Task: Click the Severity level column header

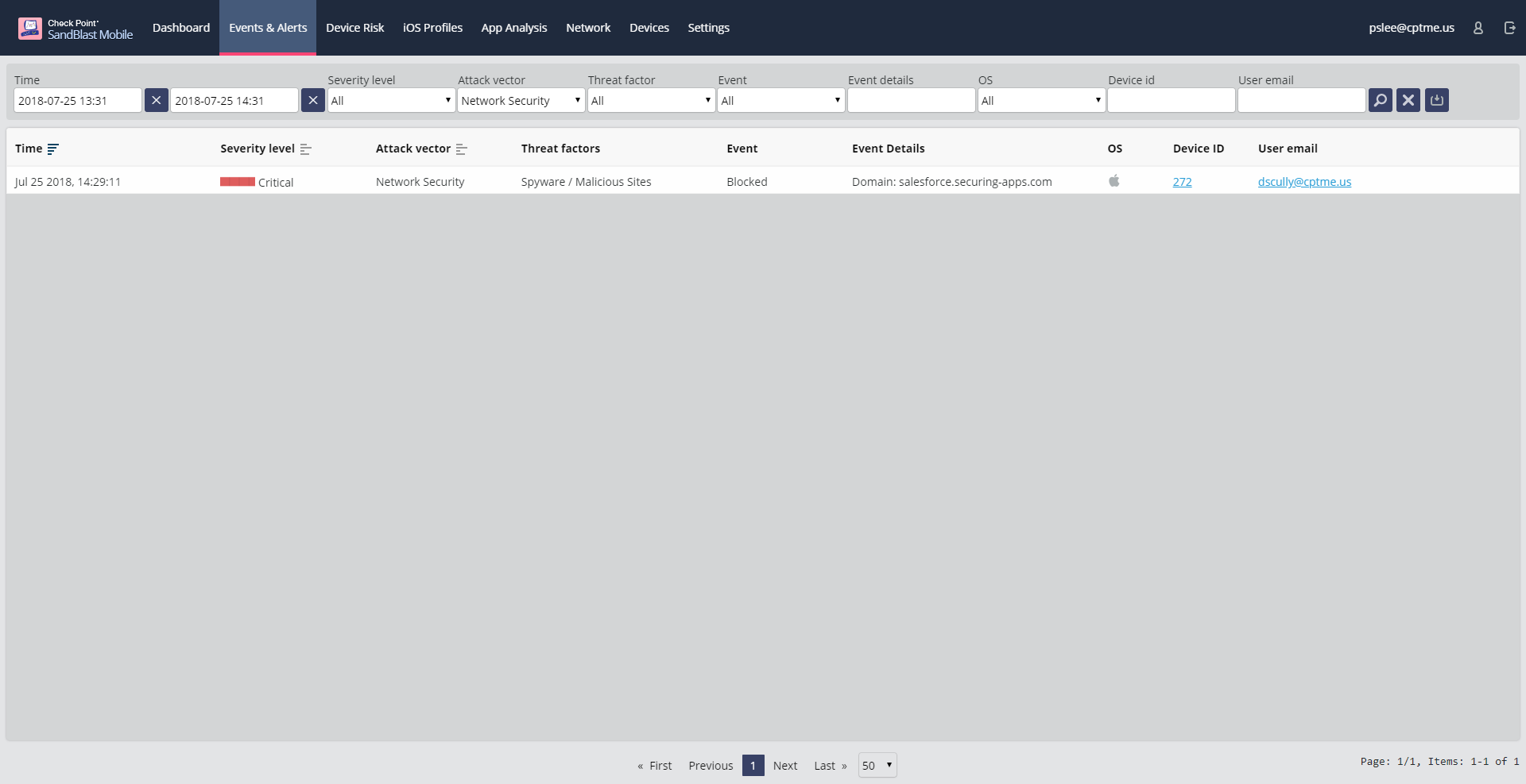Action: click(x=258, y=149)
